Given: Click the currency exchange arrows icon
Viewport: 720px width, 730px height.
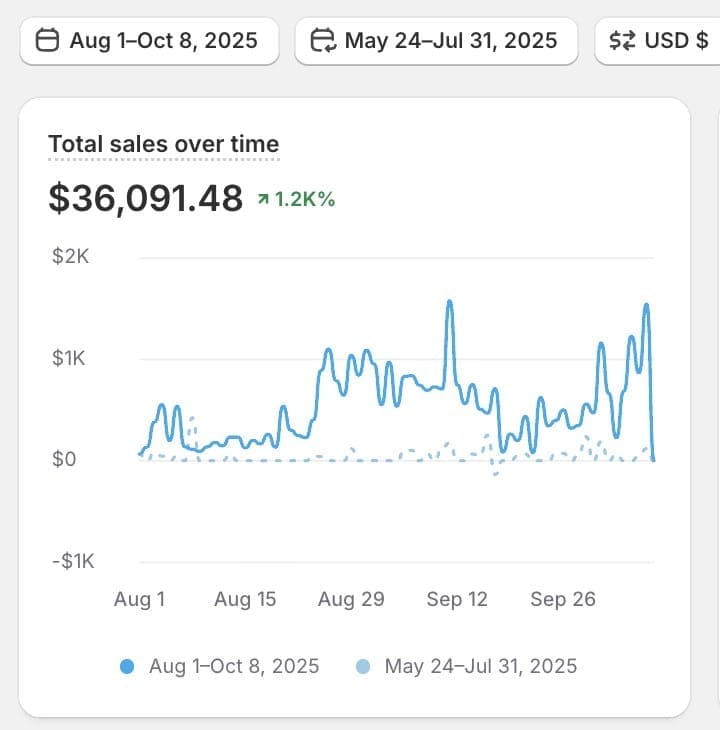Looking at the screenshot, I should point(622,41).
